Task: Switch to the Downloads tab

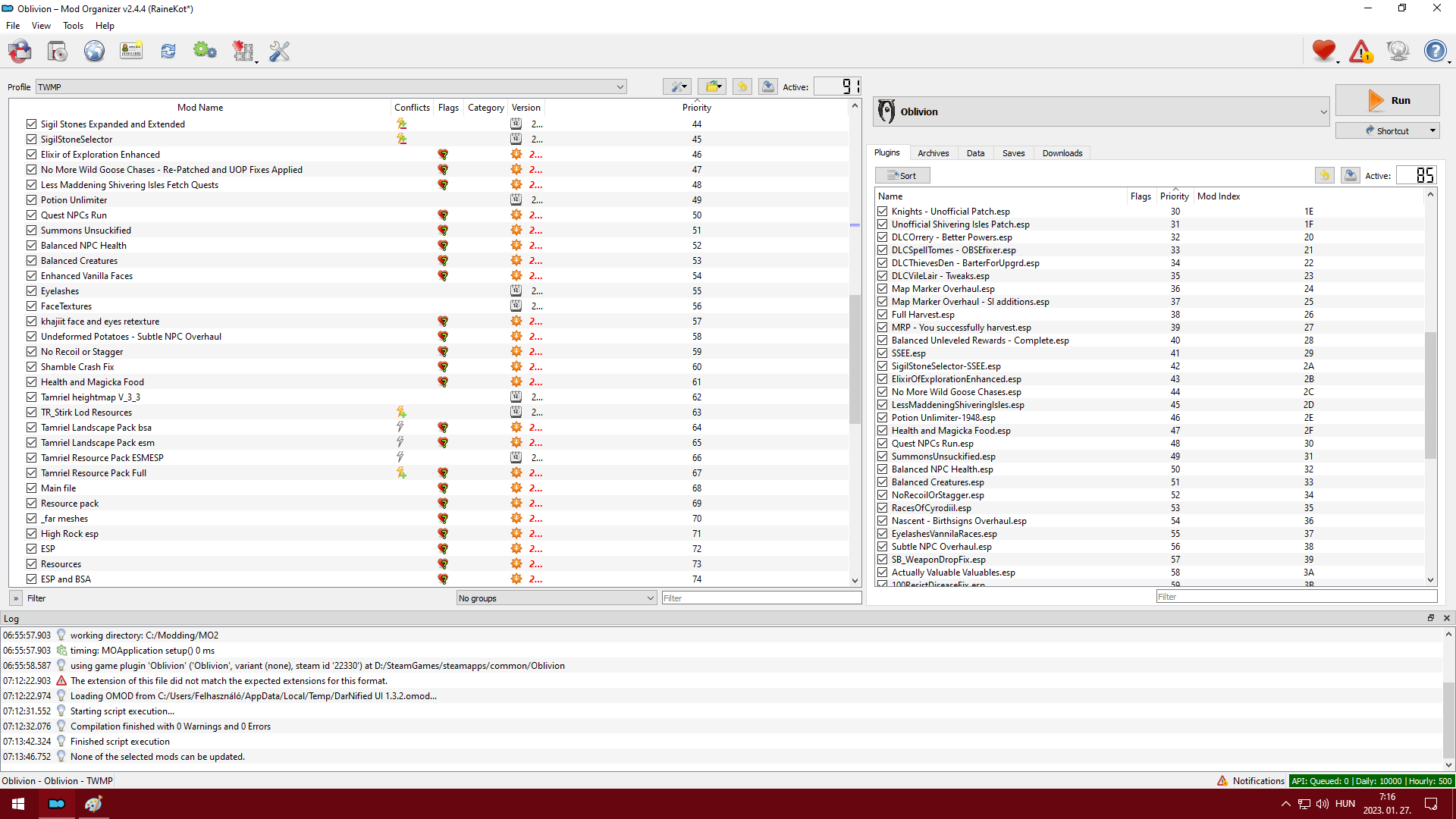Action: click(1062, 153)
